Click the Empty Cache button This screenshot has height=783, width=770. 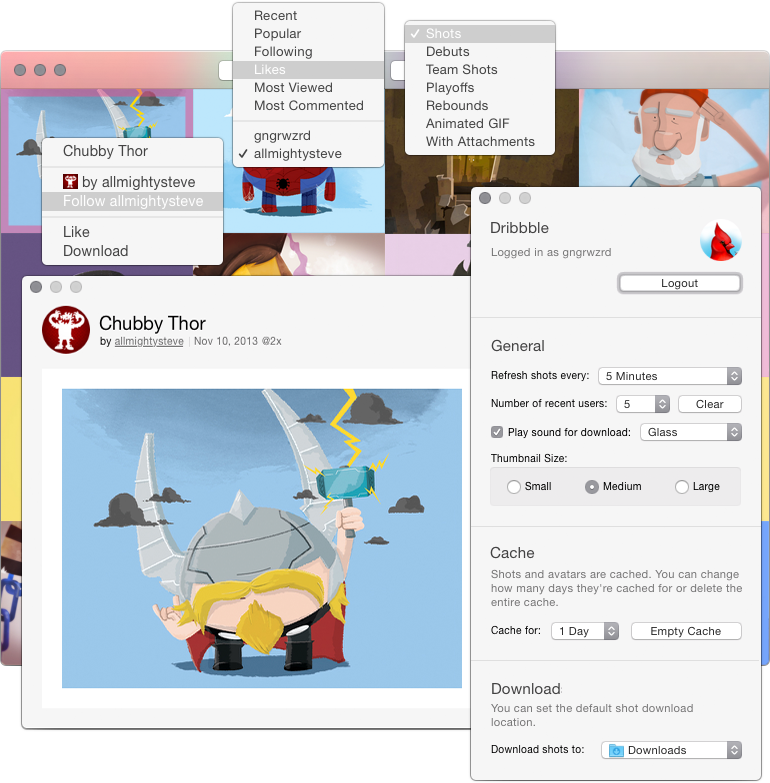685,631
